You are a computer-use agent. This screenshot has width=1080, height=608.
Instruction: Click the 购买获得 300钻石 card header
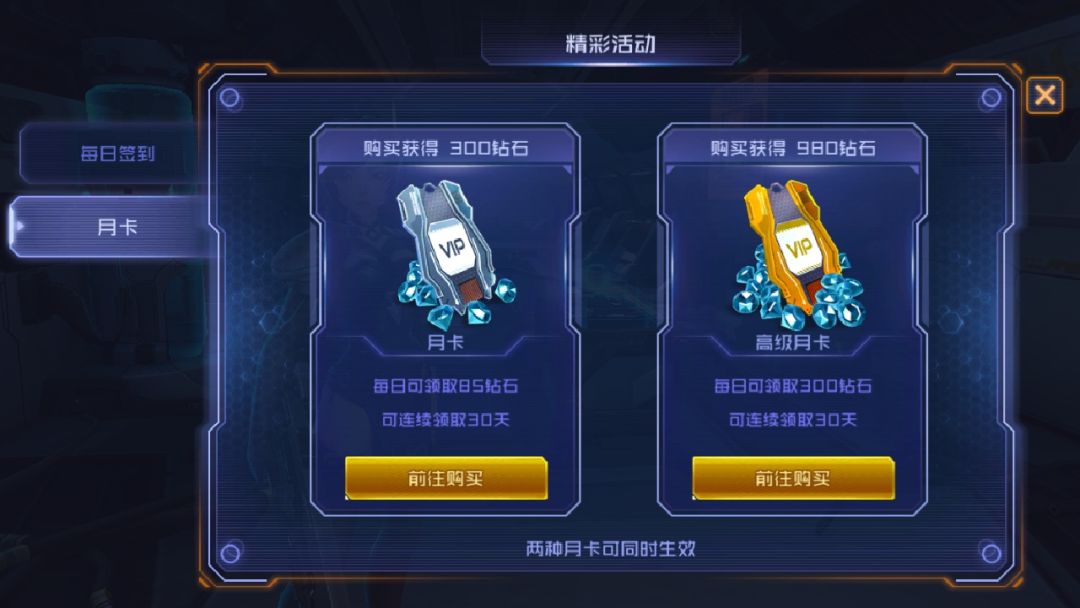(446, 148)
